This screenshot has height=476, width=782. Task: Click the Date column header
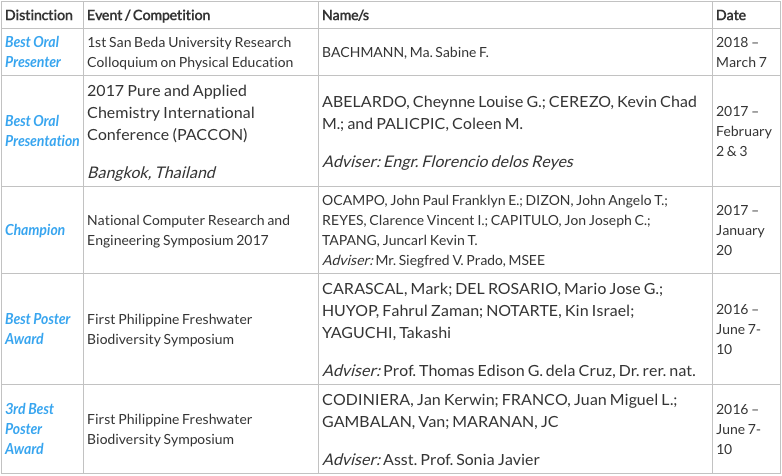tap(731, 15)
